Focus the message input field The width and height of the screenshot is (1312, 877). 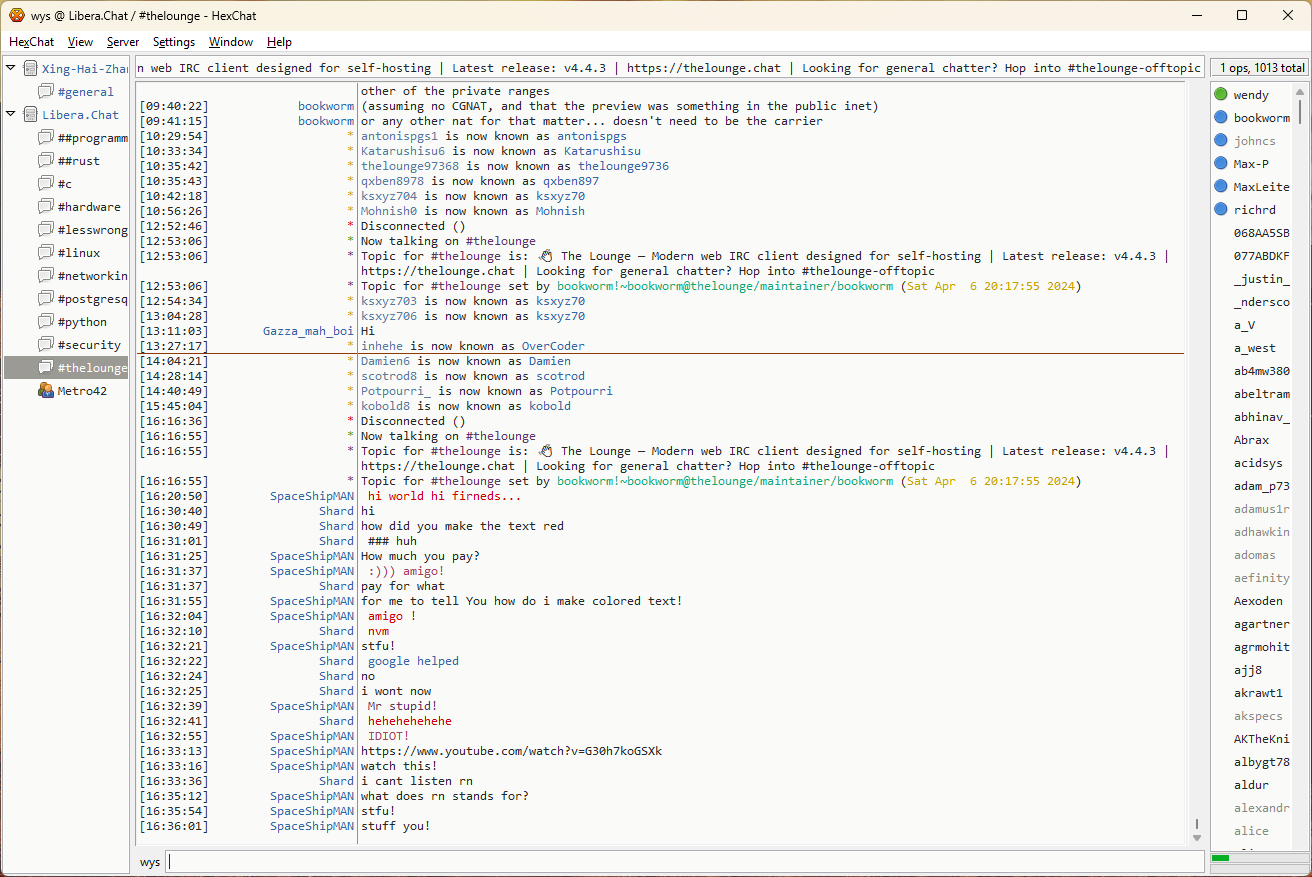[x=684, y=862]
